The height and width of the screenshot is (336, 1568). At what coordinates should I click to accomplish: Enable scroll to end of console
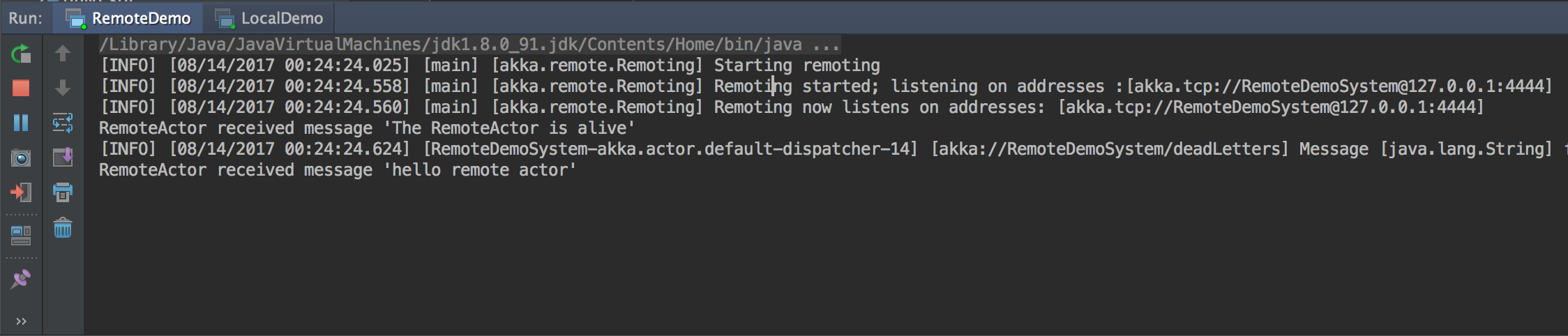click(x=63, y=158)
